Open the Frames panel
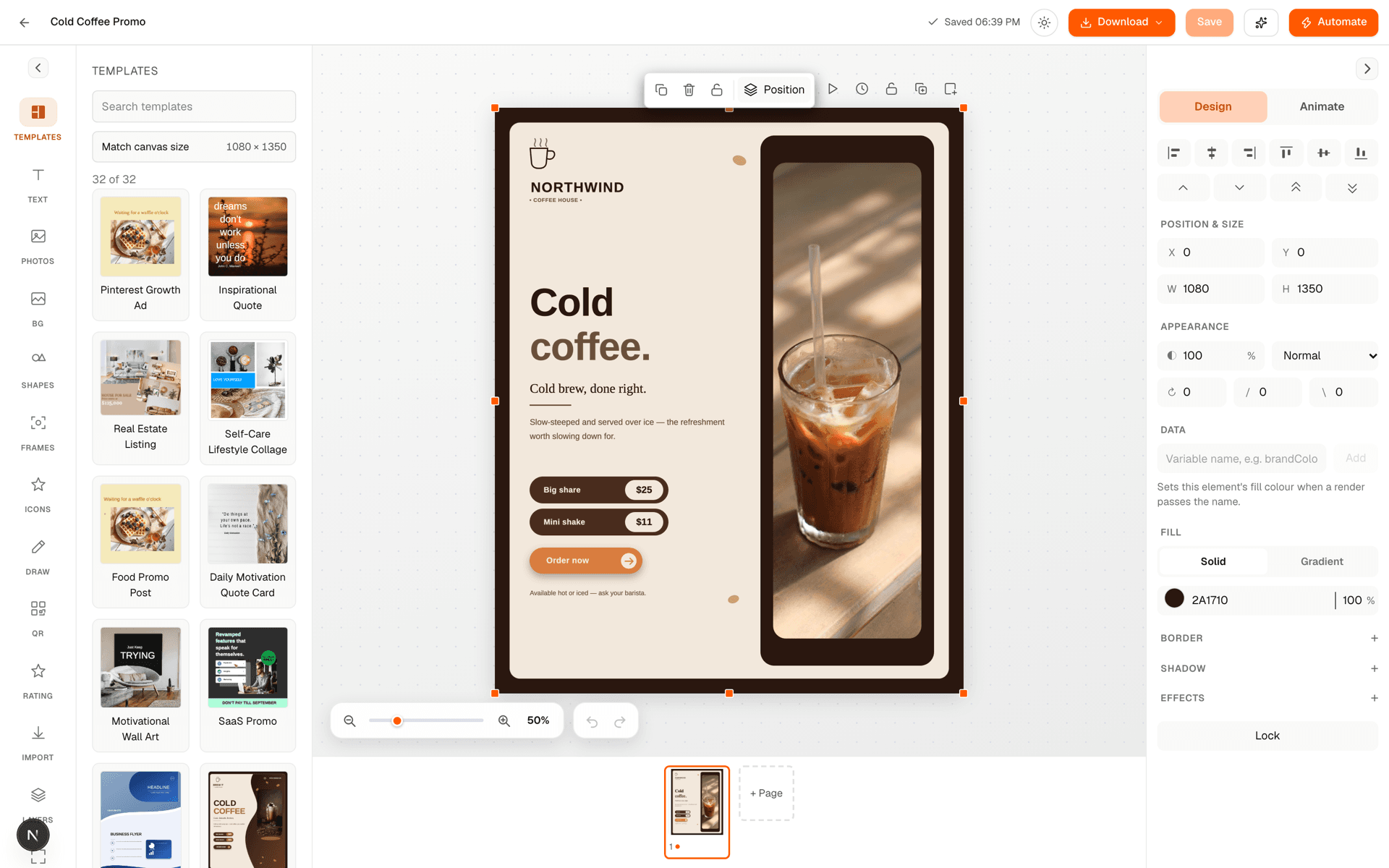The height and width of the screenshot is (868, 1389). click(38, 433)
